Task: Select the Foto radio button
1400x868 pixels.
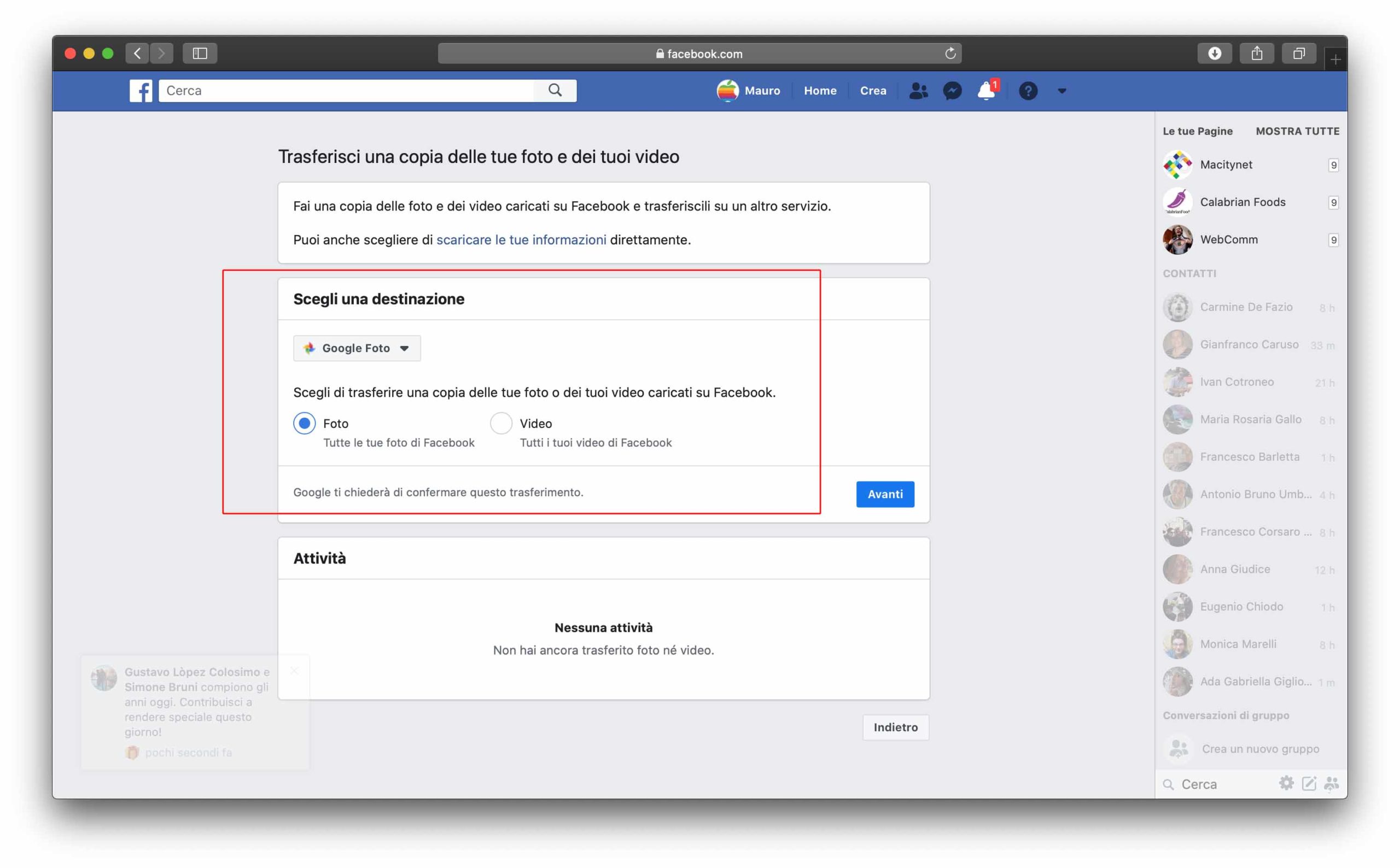Action: tap(305, 424)
